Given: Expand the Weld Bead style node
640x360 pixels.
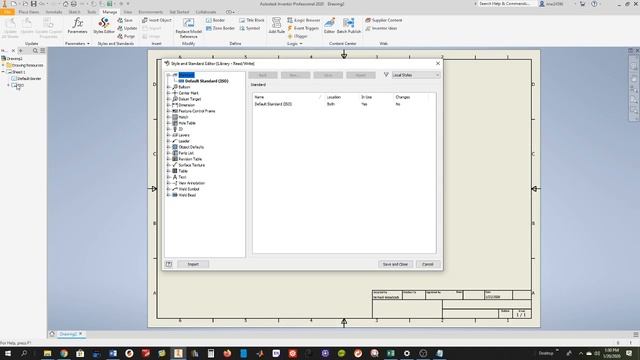Looking at the screenshot, I should pyautogui.click(x=168, y=195).
